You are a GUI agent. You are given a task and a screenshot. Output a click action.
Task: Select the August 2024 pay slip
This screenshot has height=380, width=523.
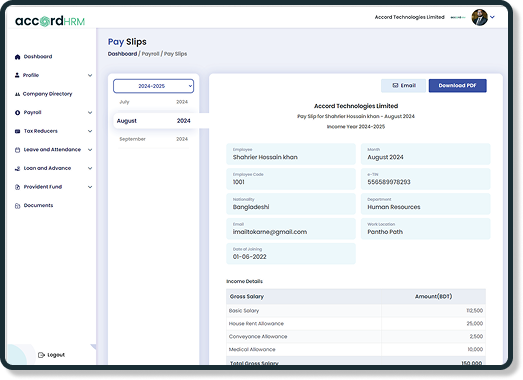click(x=153, y=121)
